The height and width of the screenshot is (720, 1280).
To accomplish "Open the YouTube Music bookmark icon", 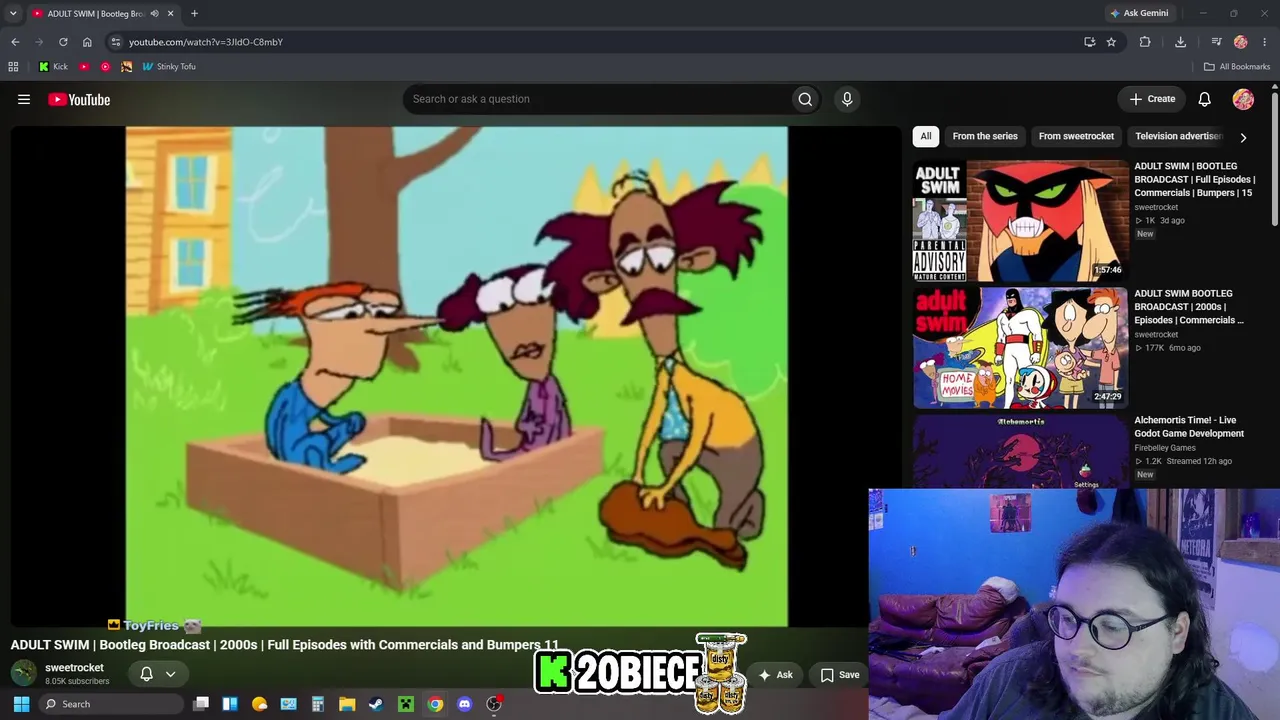I will coord(105,67).
